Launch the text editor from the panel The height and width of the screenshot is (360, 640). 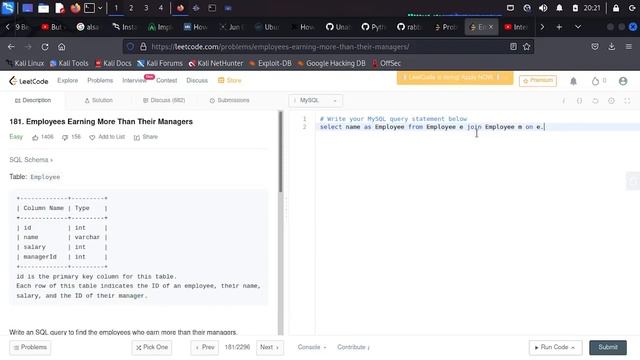(x=60, y=8)
